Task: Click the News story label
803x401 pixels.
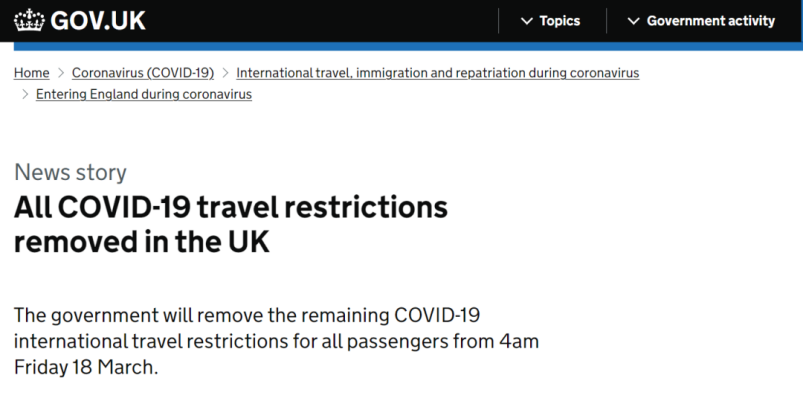Action: coord(70,173)
